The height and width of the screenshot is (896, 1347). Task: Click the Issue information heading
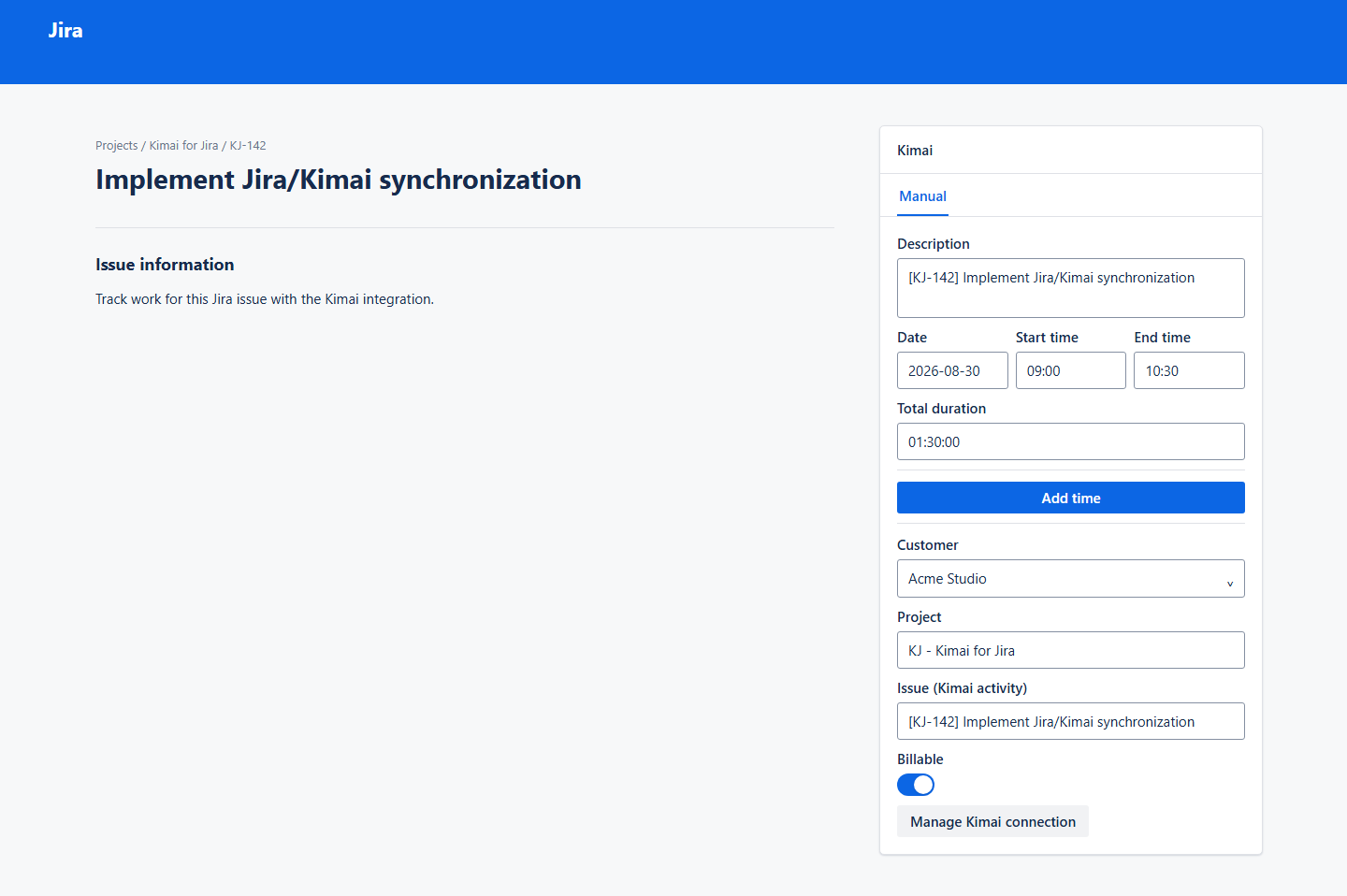[165, 265]
